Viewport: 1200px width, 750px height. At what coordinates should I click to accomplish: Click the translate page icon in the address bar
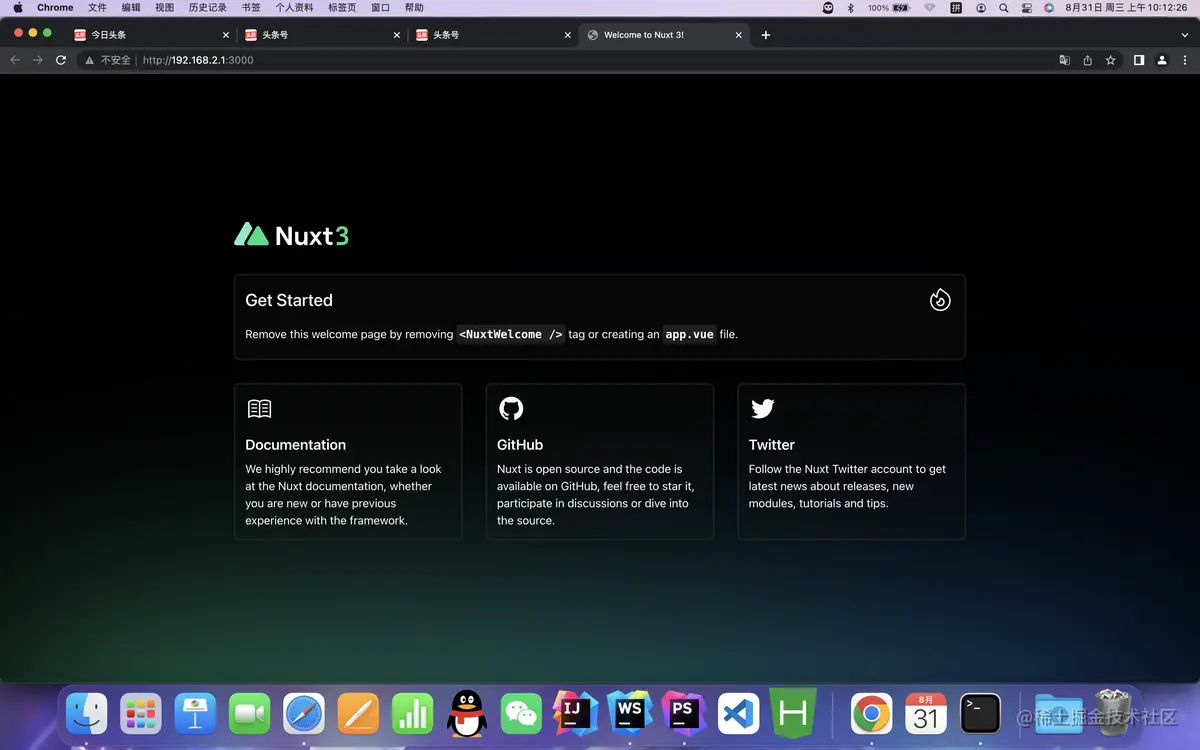(x=1064, y=60)
